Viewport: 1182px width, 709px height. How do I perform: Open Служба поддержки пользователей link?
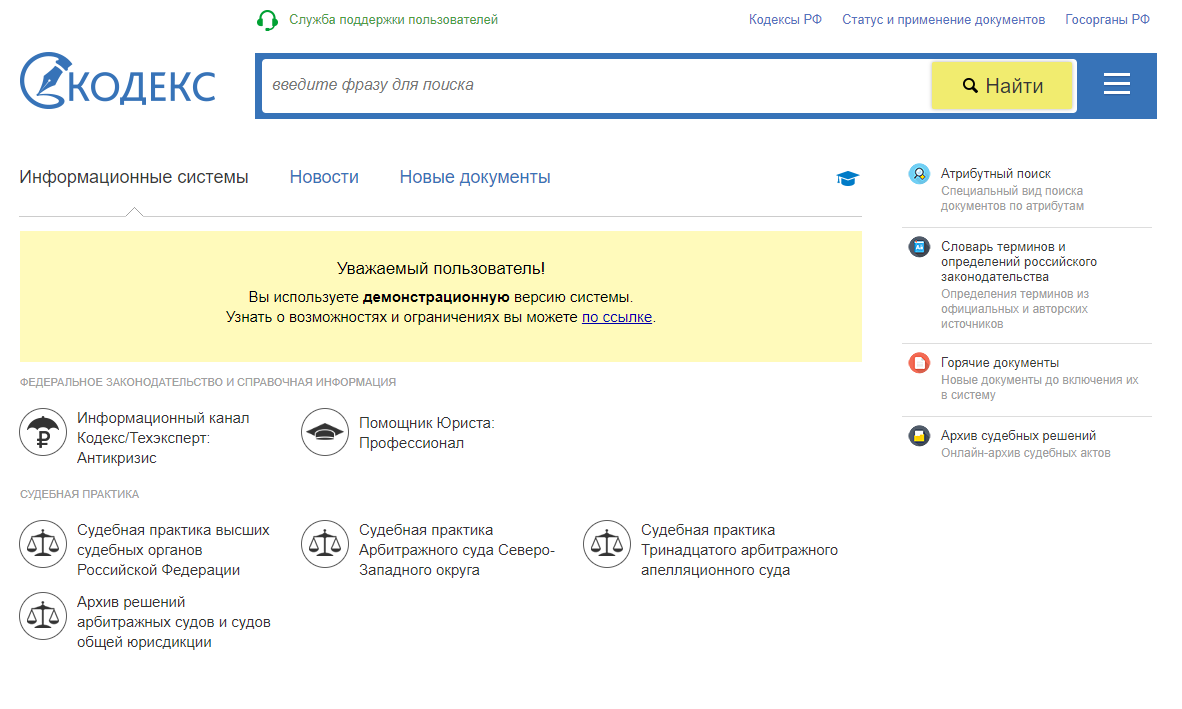393,20
